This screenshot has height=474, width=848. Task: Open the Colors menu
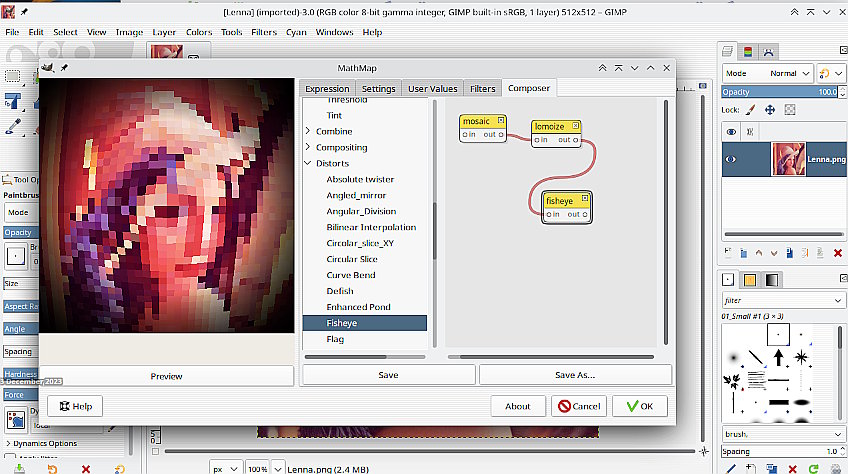[199, 32]
